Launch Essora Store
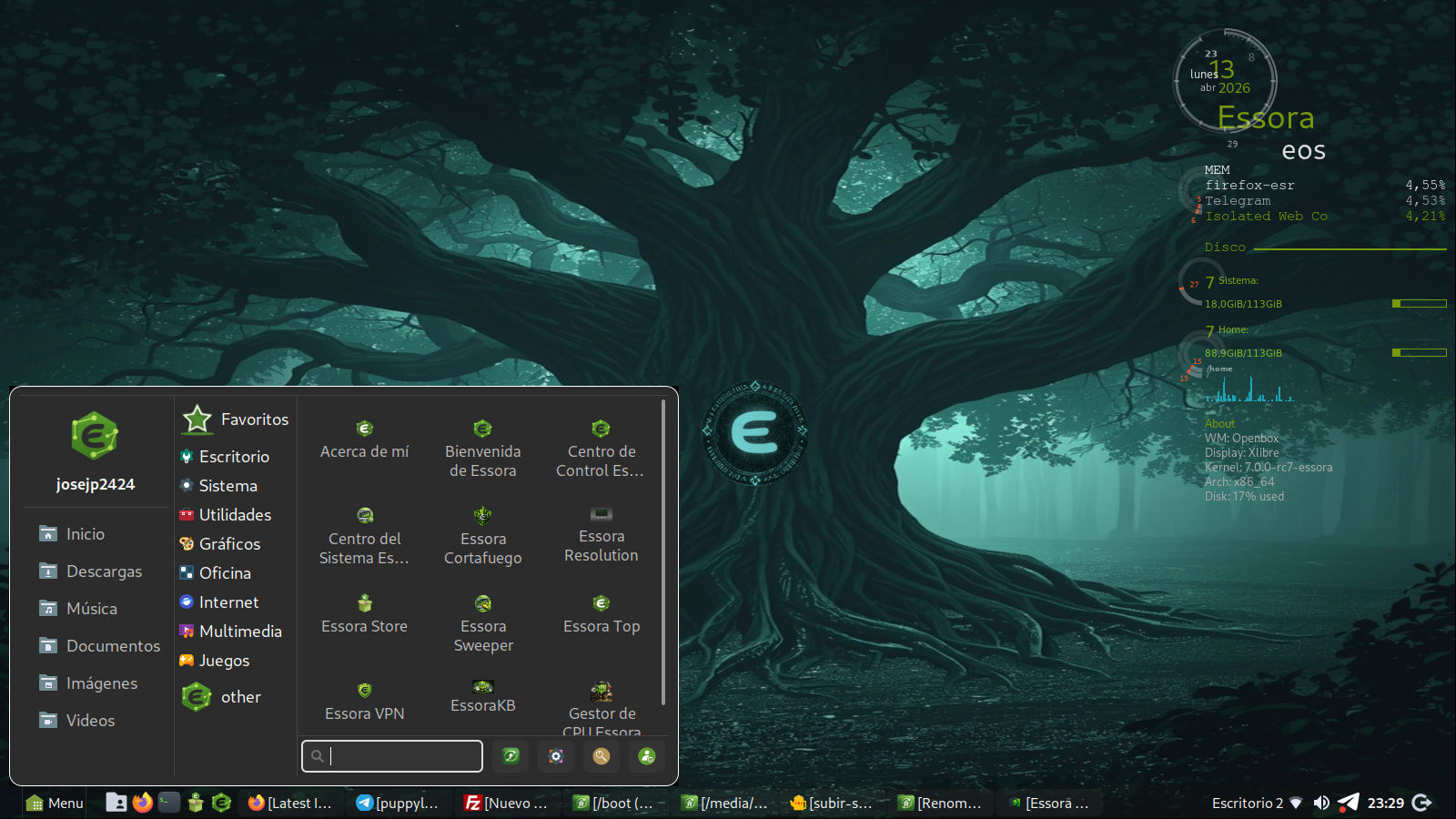This screenshot has height=819, width=1456. pyautogui.click(x=364, y=614)
